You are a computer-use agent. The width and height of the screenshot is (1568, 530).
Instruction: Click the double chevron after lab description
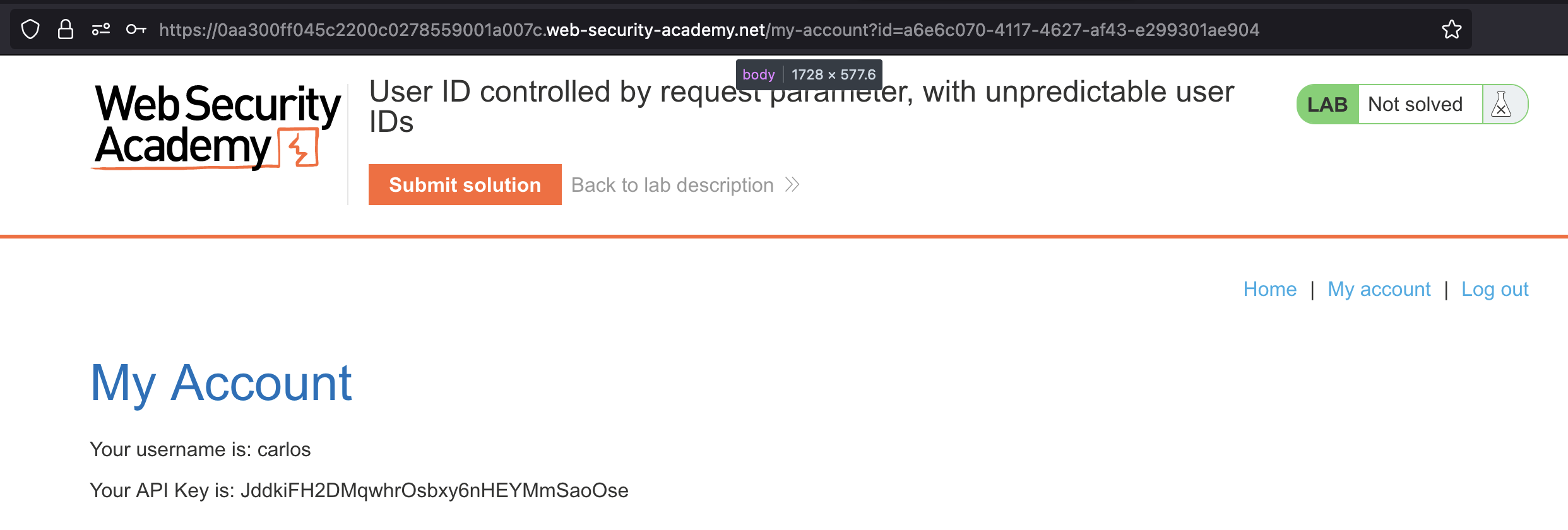792,185
